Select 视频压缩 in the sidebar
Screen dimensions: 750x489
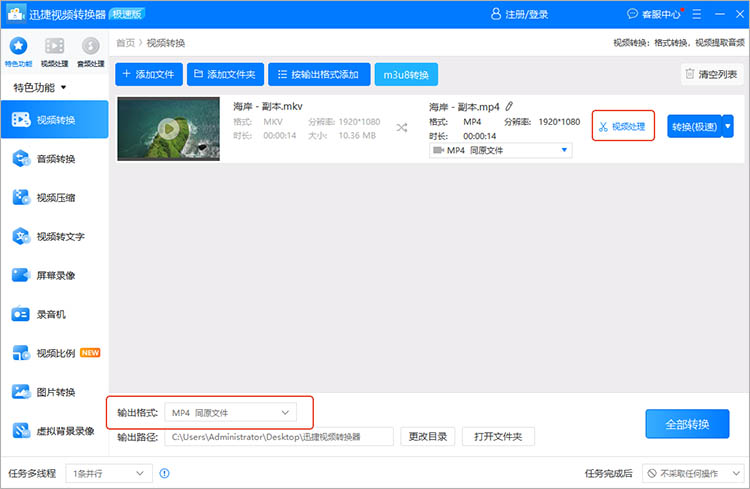point(55,197)
